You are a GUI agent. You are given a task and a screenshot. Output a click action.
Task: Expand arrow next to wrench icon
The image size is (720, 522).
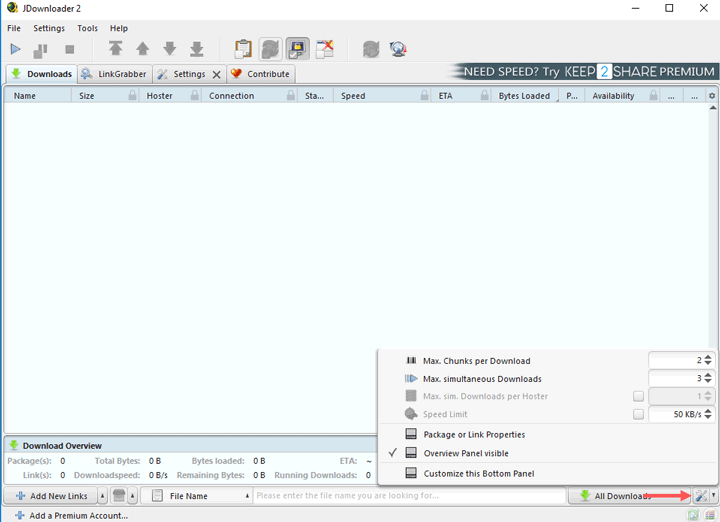[x=713, y=495]
